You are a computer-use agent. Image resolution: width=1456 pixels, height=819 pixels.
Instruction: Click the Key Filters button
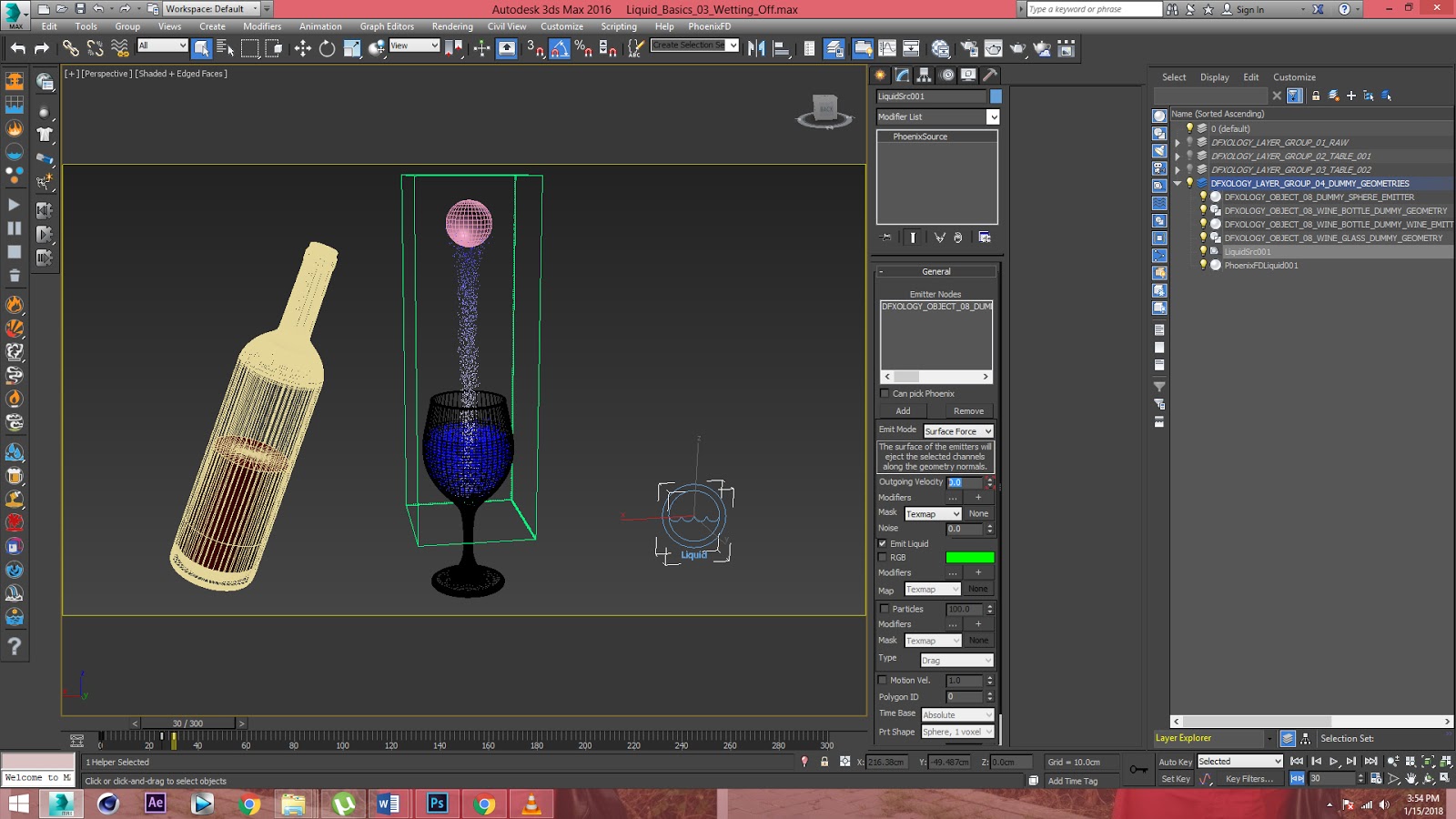tap(1249, 778)
